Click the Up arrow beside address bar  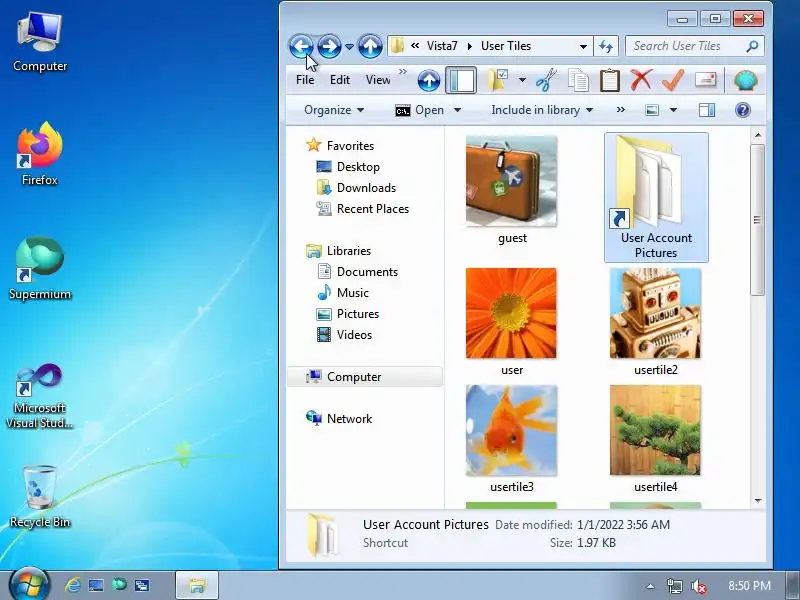point(370,46)
